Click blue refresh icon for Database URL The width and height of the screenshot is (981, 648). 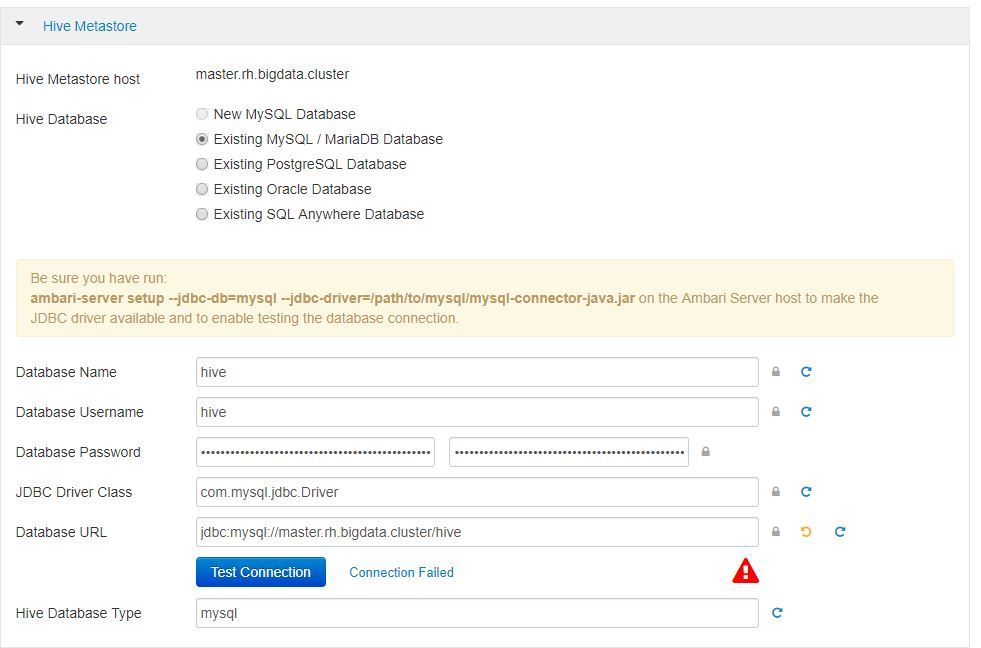[840, 532]
